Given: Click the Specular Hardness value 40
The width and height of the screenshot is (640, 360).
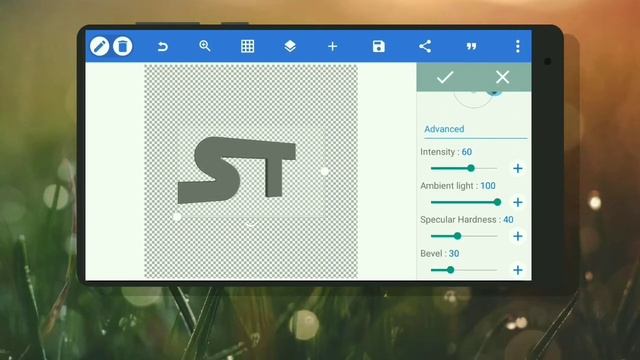Looking at the screenshot, I should click(508, 220).
